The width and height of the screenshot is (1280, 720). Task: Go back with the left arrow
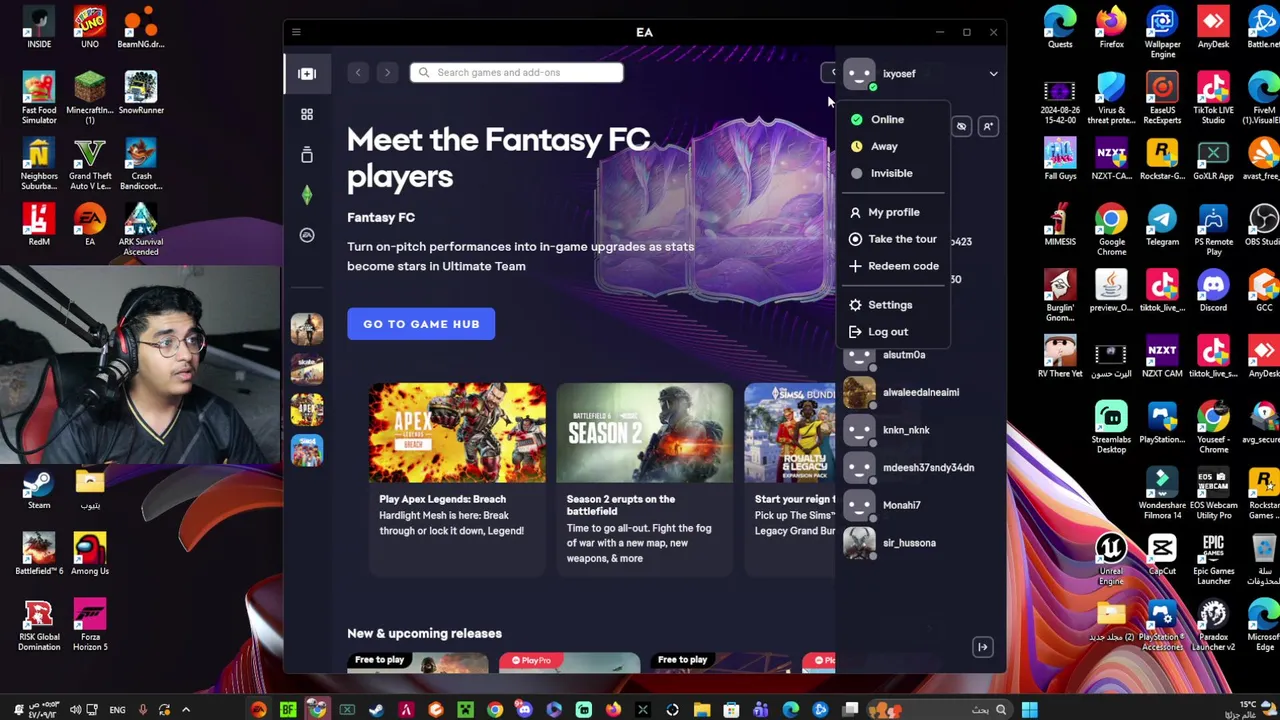click(x=358, y=72)
